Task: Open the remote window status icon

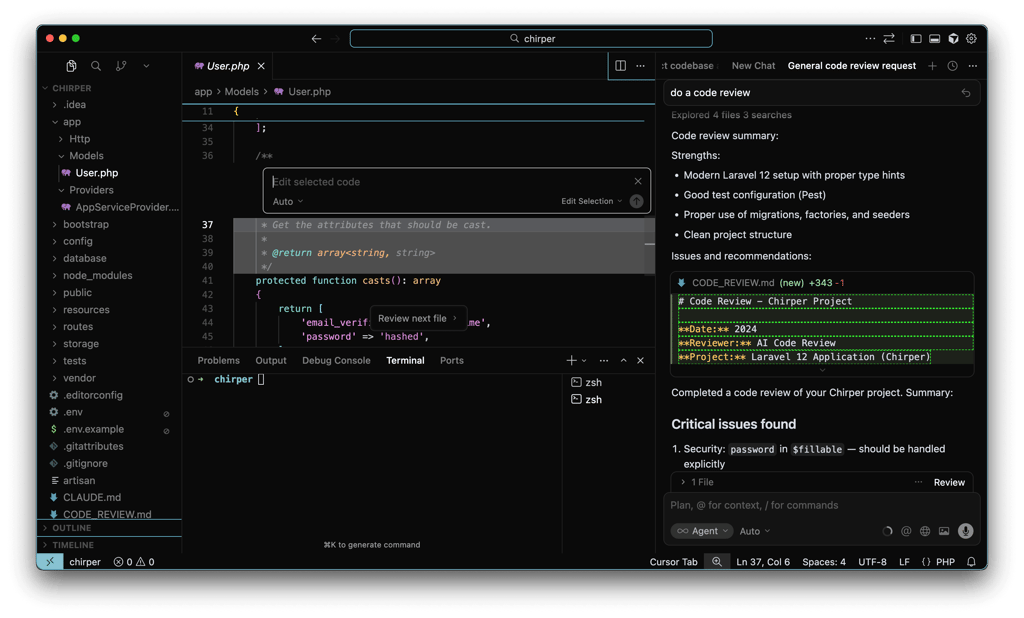Action: tap(50, 562)
